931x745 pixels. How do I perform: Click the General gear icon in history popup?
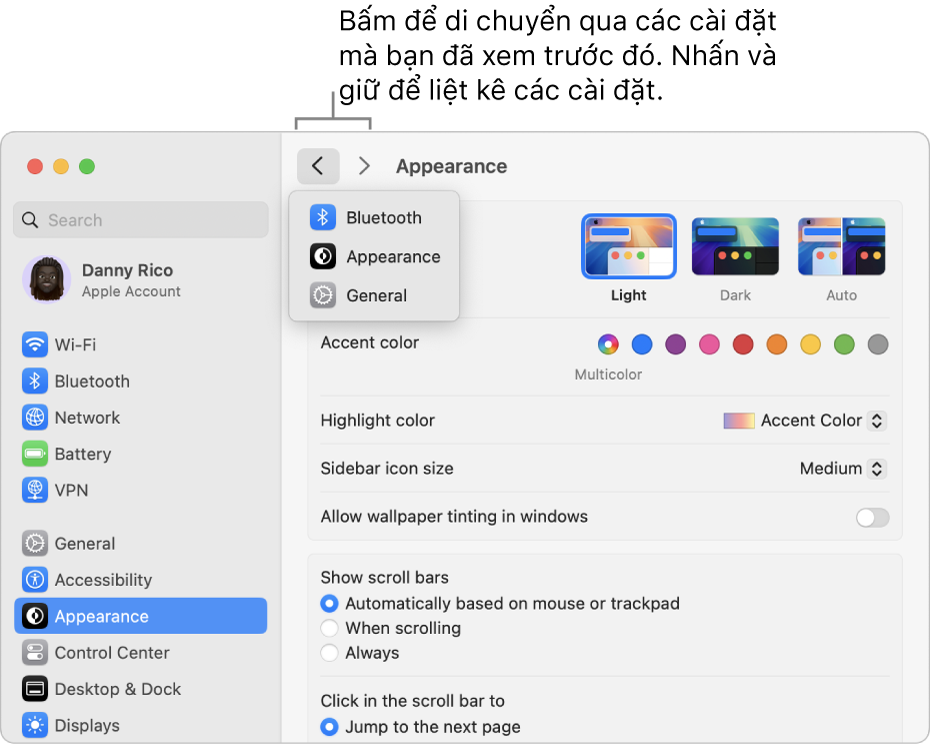click(322, 295)
